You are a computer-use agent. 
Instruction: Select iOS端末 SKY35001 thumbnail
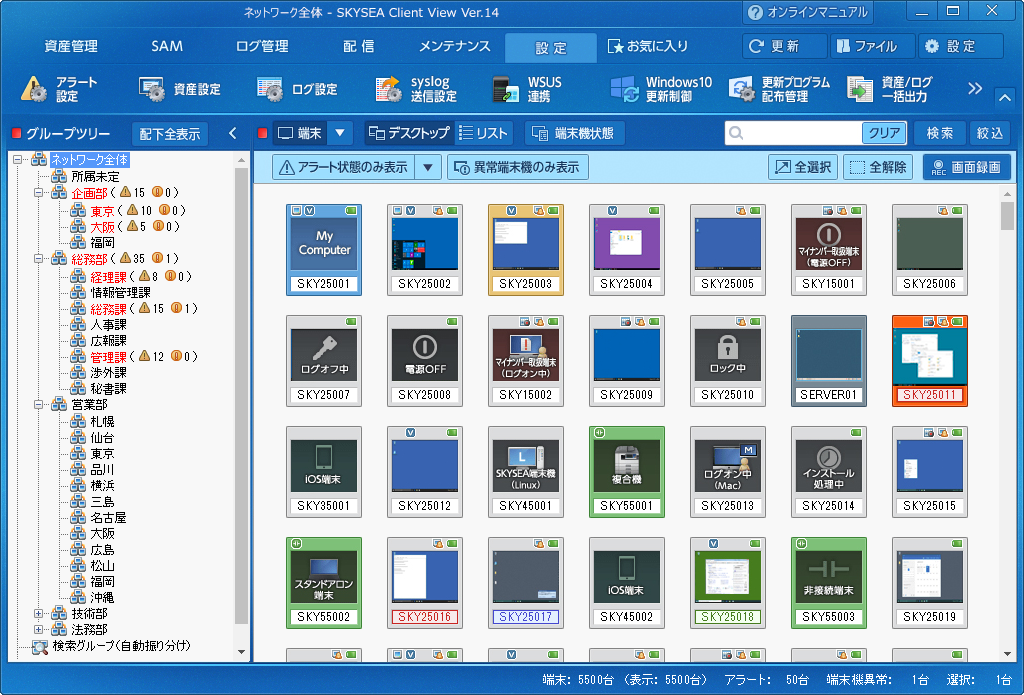324,472
